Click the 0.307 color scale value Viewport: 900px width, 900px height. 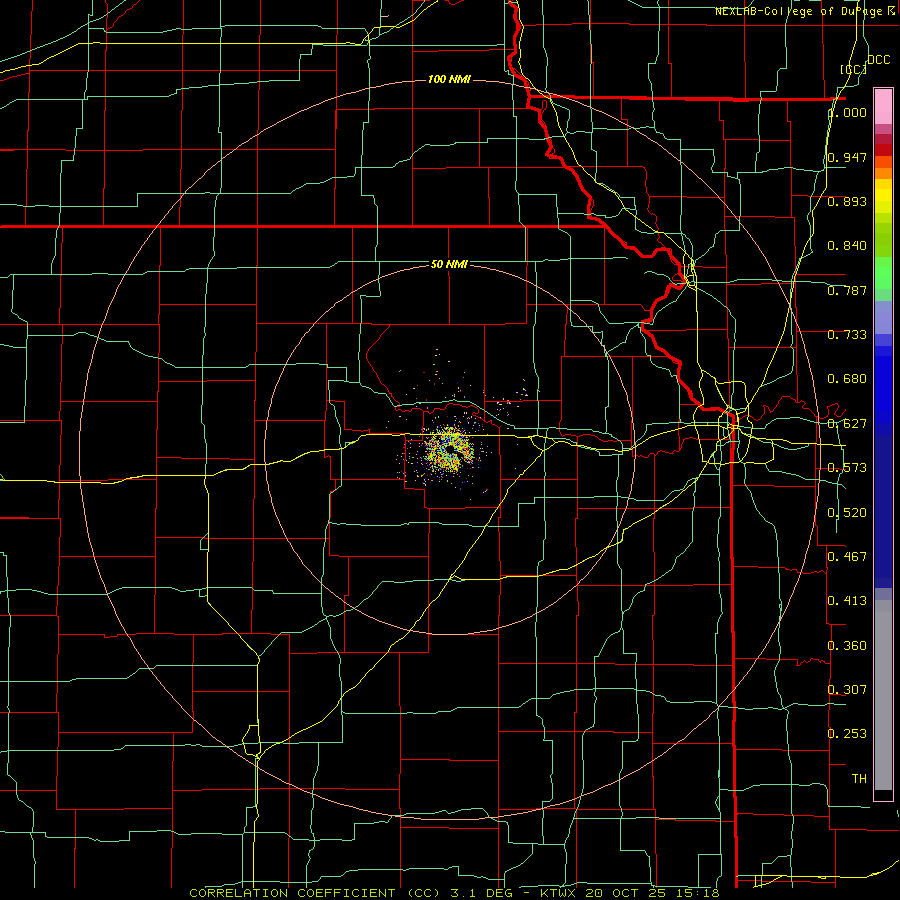point(847,689)
